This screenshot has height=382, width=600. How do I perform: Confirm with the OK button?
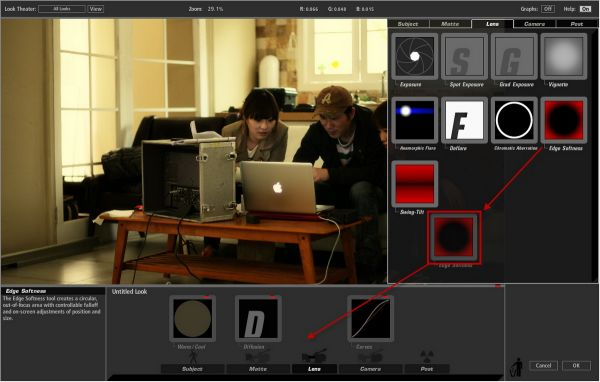tap(576, 365)
